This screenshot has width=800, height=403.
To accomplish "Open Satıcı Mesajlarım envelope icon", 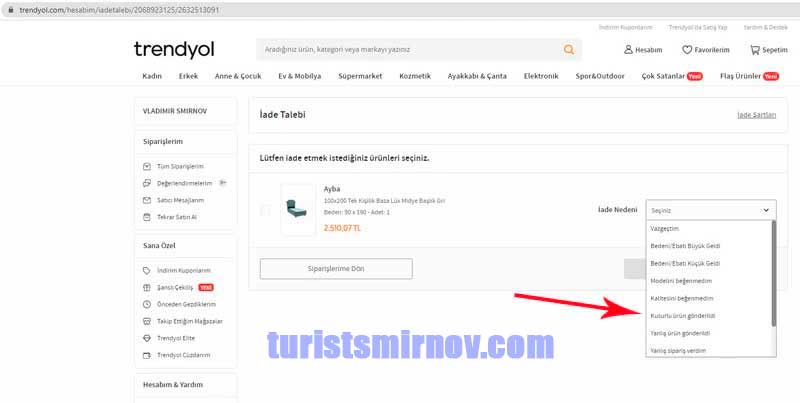I will pos(147,200).
